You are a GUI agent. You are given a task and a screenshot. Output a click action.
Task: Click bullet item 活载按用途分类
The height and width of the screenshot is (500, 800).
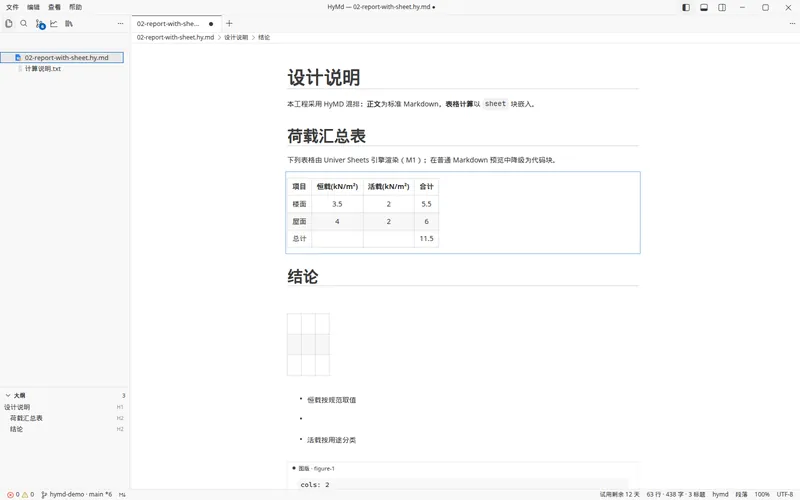click(x=332, y=440)
